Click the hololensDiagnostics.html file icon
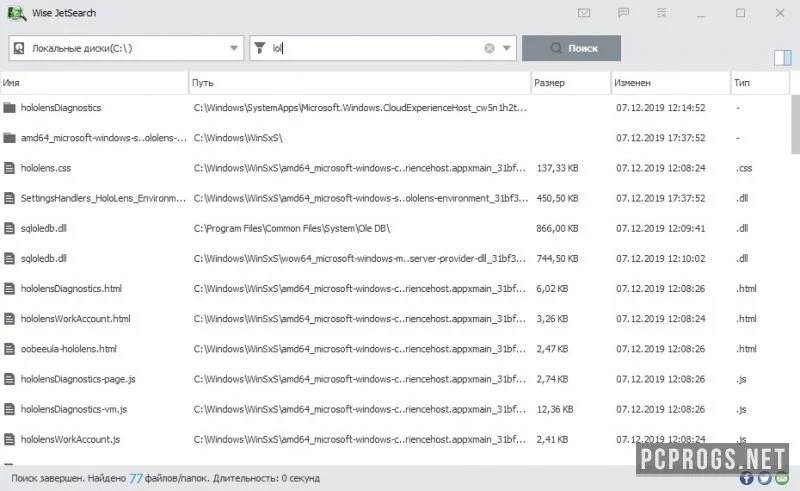 (x=9, y=288)
